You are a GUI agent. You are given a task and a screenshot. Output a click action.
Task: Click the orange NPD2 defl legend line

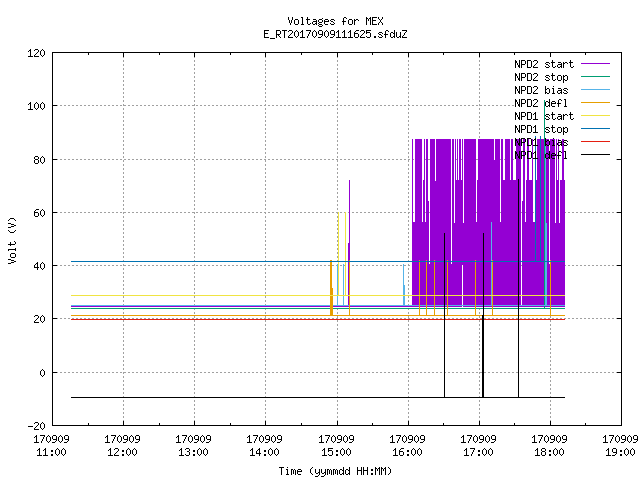(x=595, y=103)
